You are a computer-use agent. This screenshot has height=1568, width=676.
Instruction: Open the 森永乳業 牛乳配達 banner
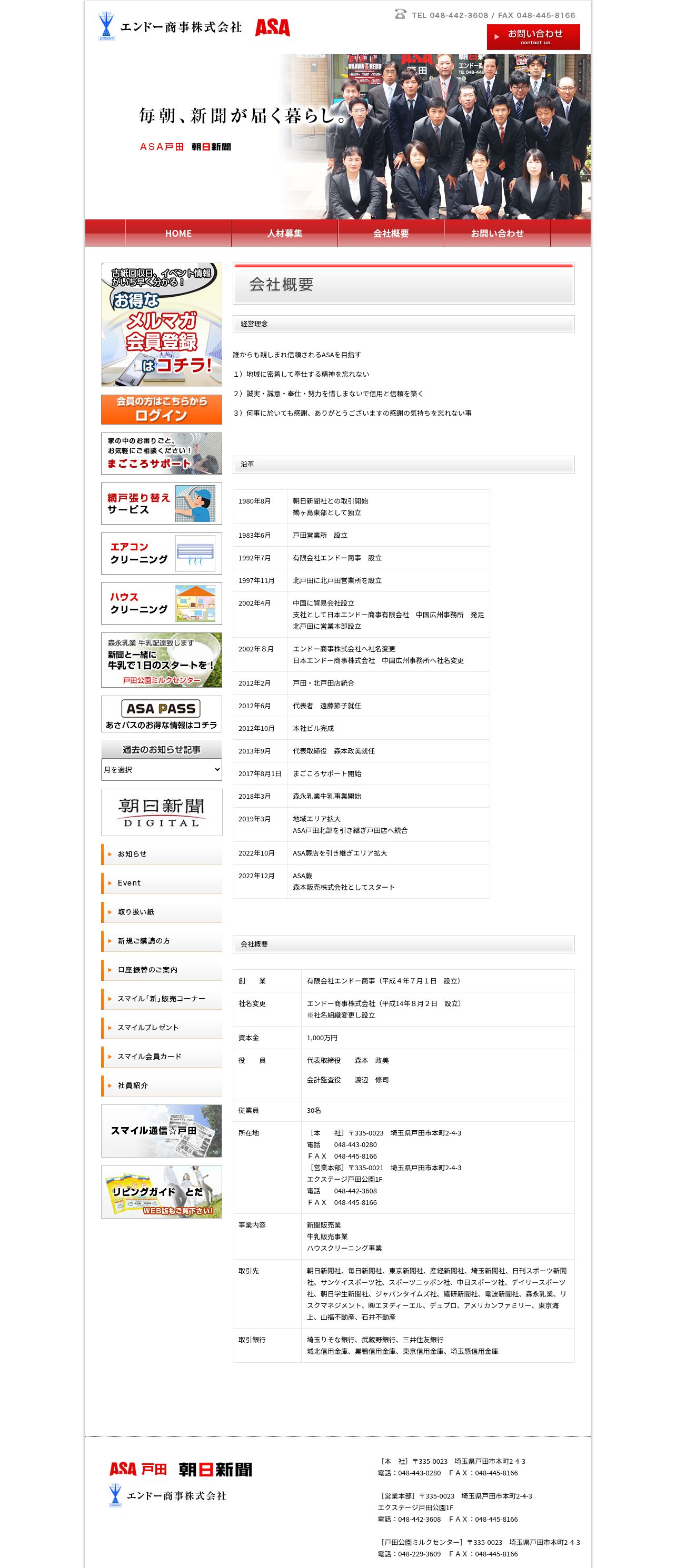point(162,660)
